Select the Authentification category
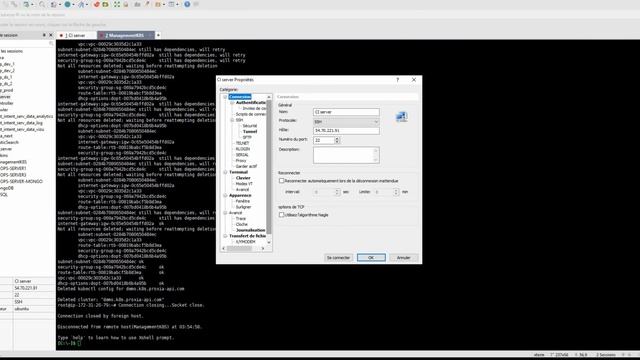Screen dimensions: 640x360 pos(251,102)
